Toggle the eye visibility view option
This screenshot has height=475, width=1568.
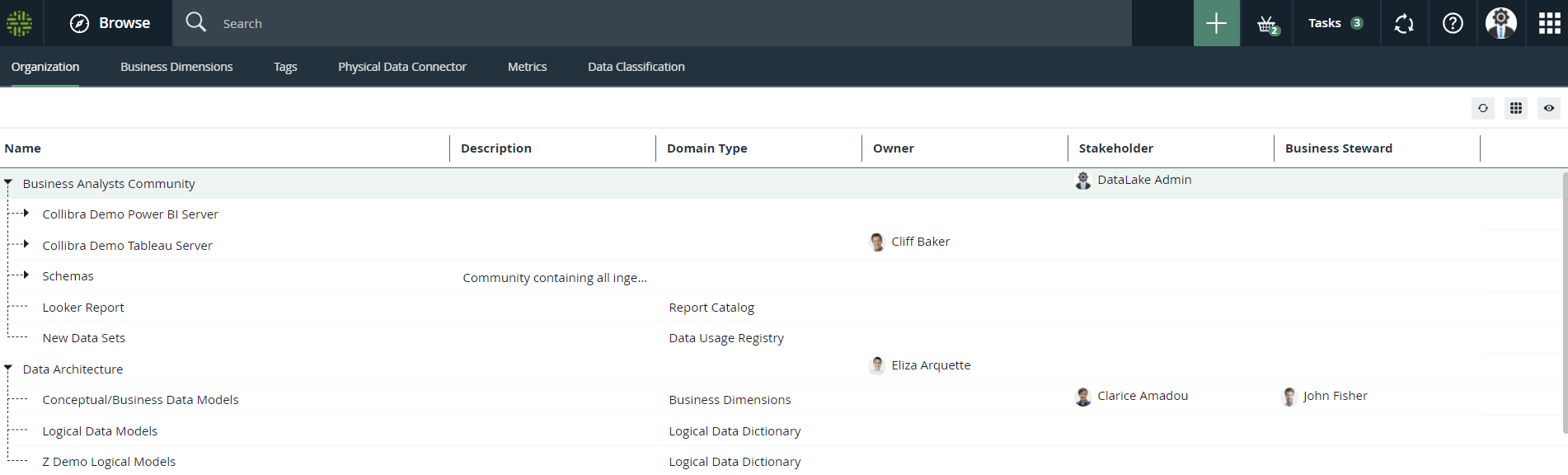(x=1548, y=108)
